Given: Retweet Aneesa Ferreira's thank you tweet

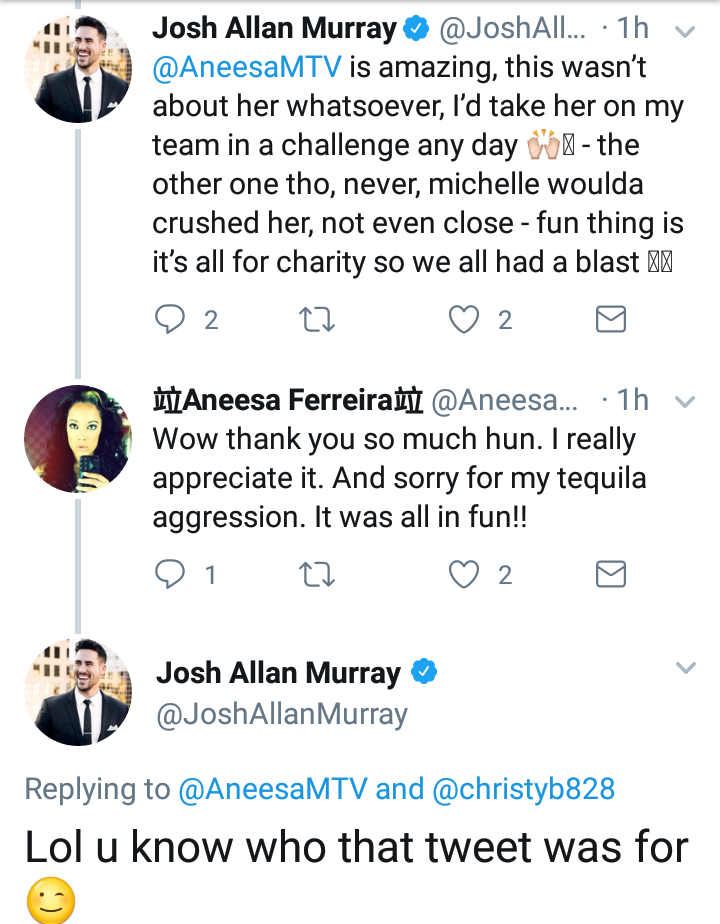Looking at the screenshot, I should pyautogui.click(x=317, y=574).
